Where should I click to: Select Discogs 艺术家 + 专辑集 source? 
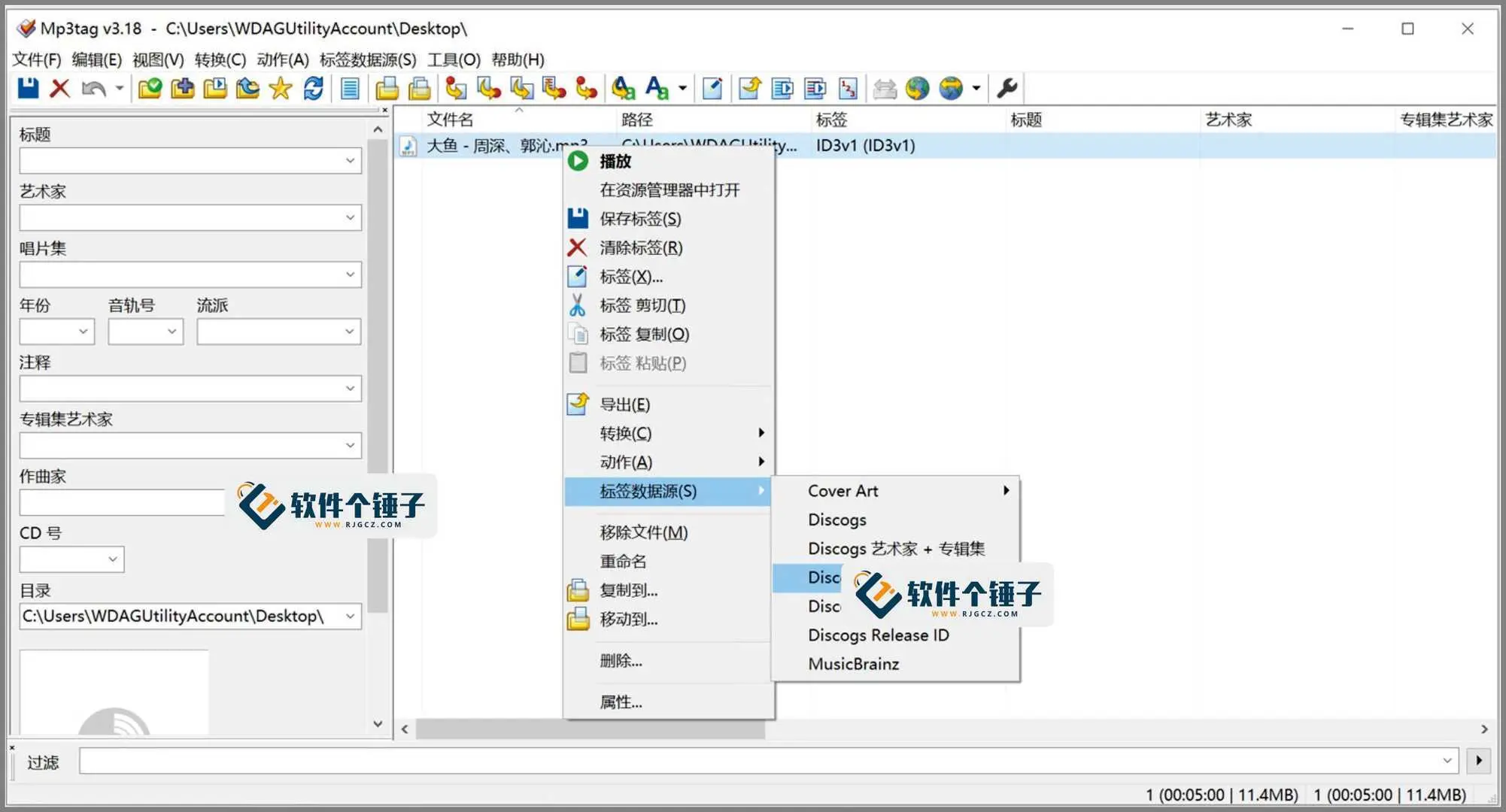pos(895,549)
